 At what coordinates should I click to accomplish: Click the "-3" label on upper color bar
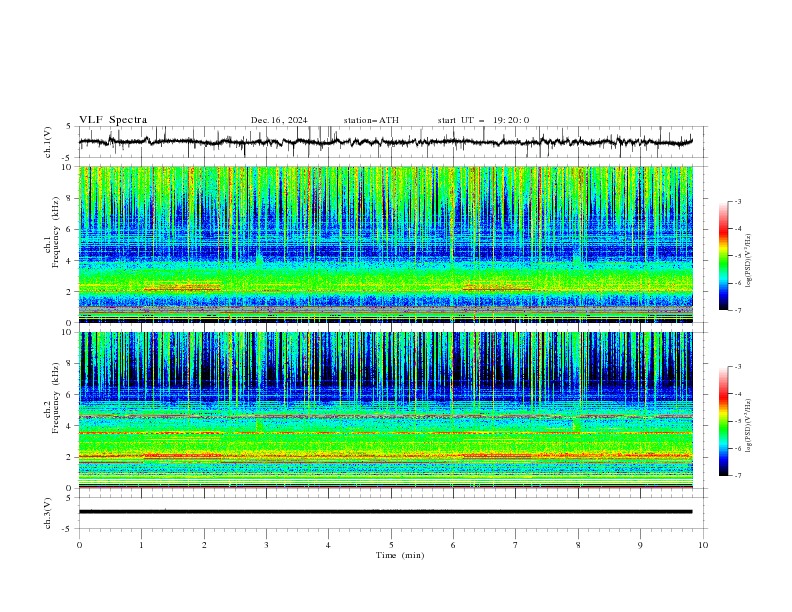[x=738, y=201]
